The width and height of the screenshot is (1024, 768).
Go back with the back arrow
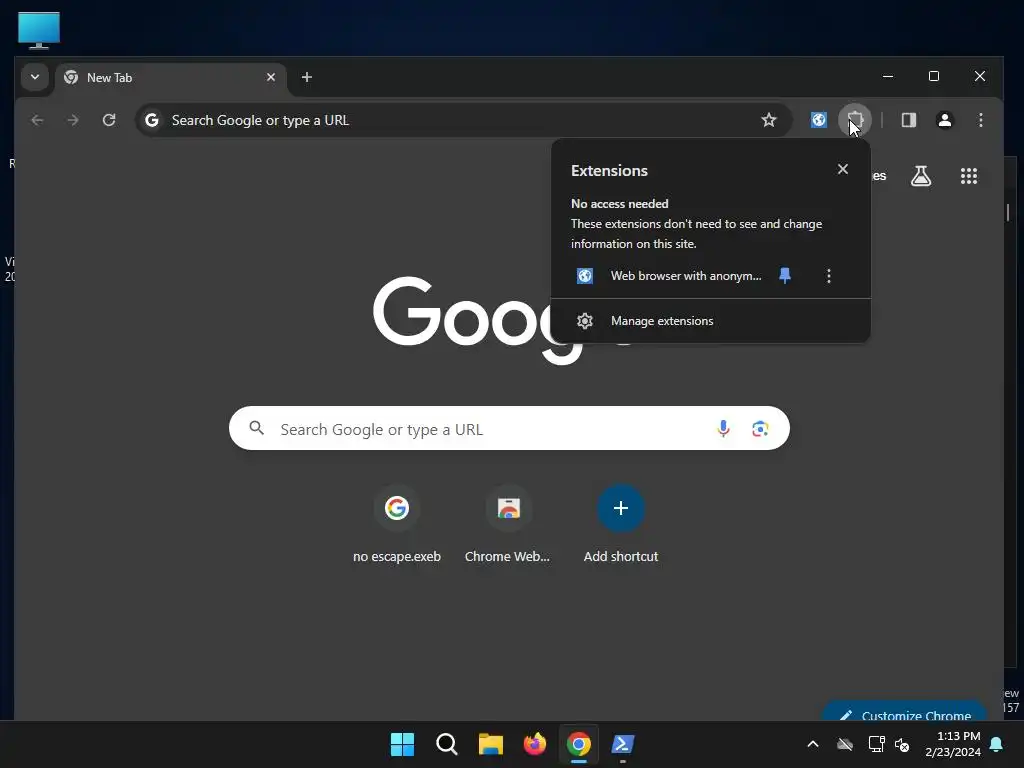pos(38,120)
